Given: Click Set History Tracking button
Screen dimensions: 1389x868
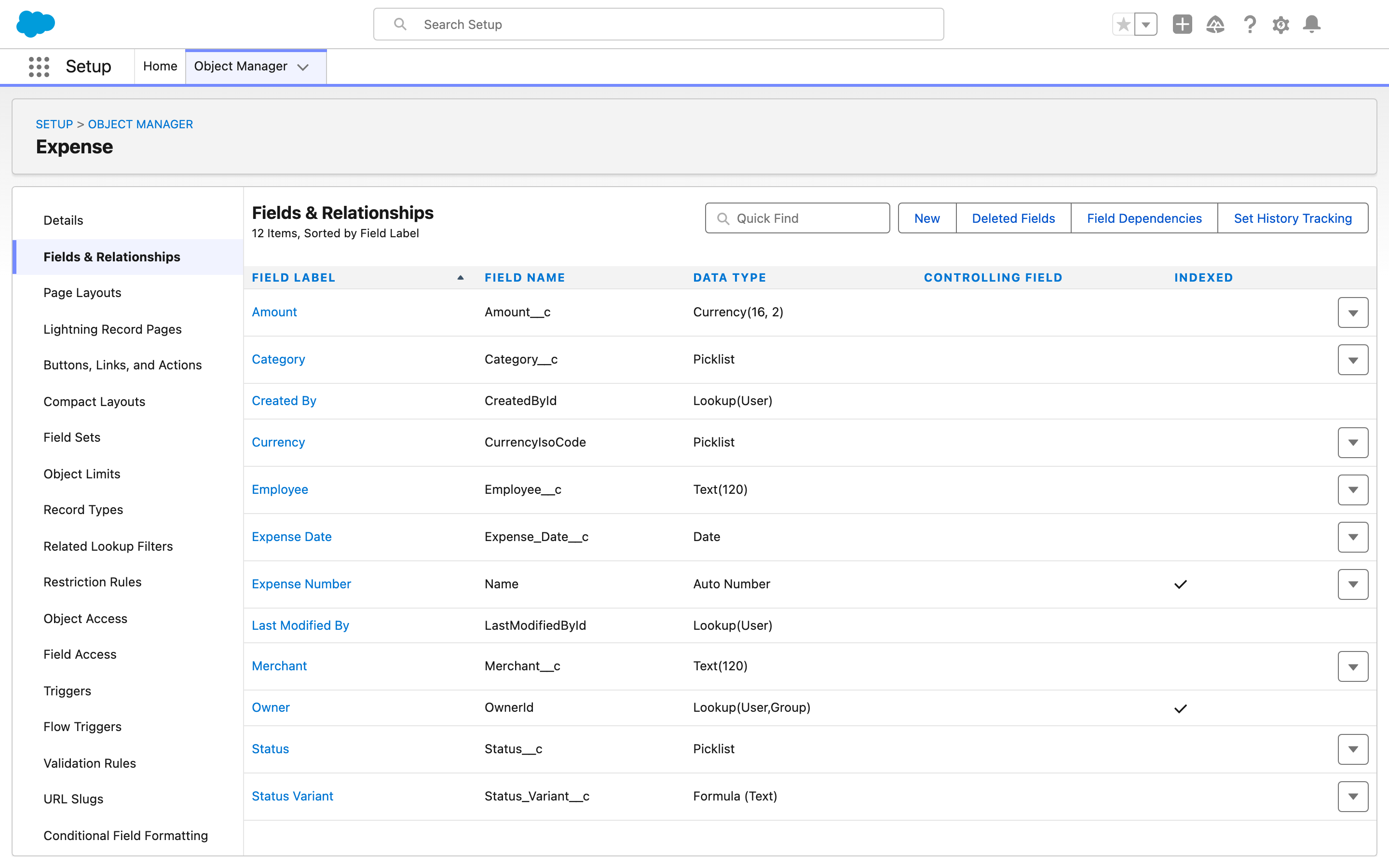Looking at the screenshot, I should tap(1293, 218).
